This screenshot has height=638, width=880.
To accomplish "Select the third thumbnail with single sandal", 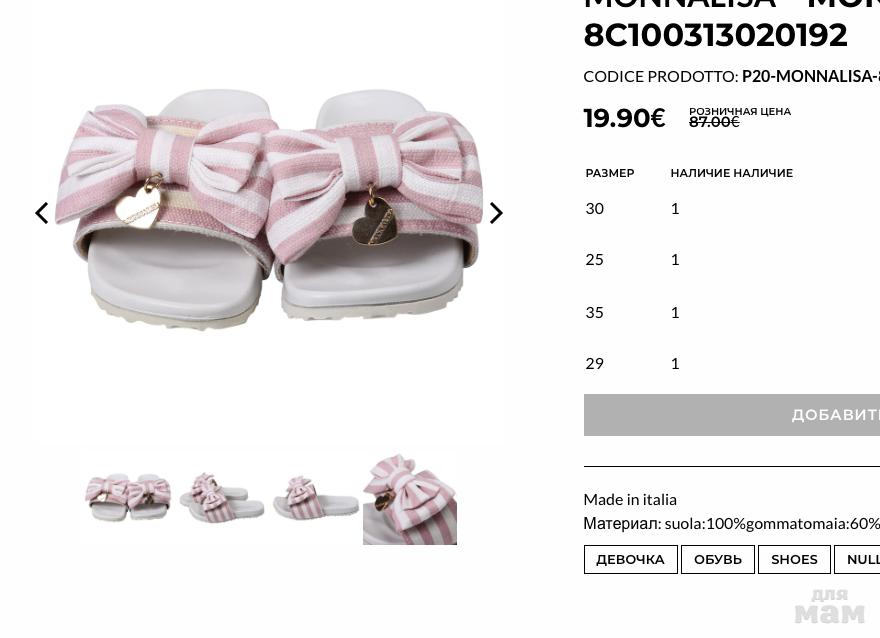I will click(315, 497).
